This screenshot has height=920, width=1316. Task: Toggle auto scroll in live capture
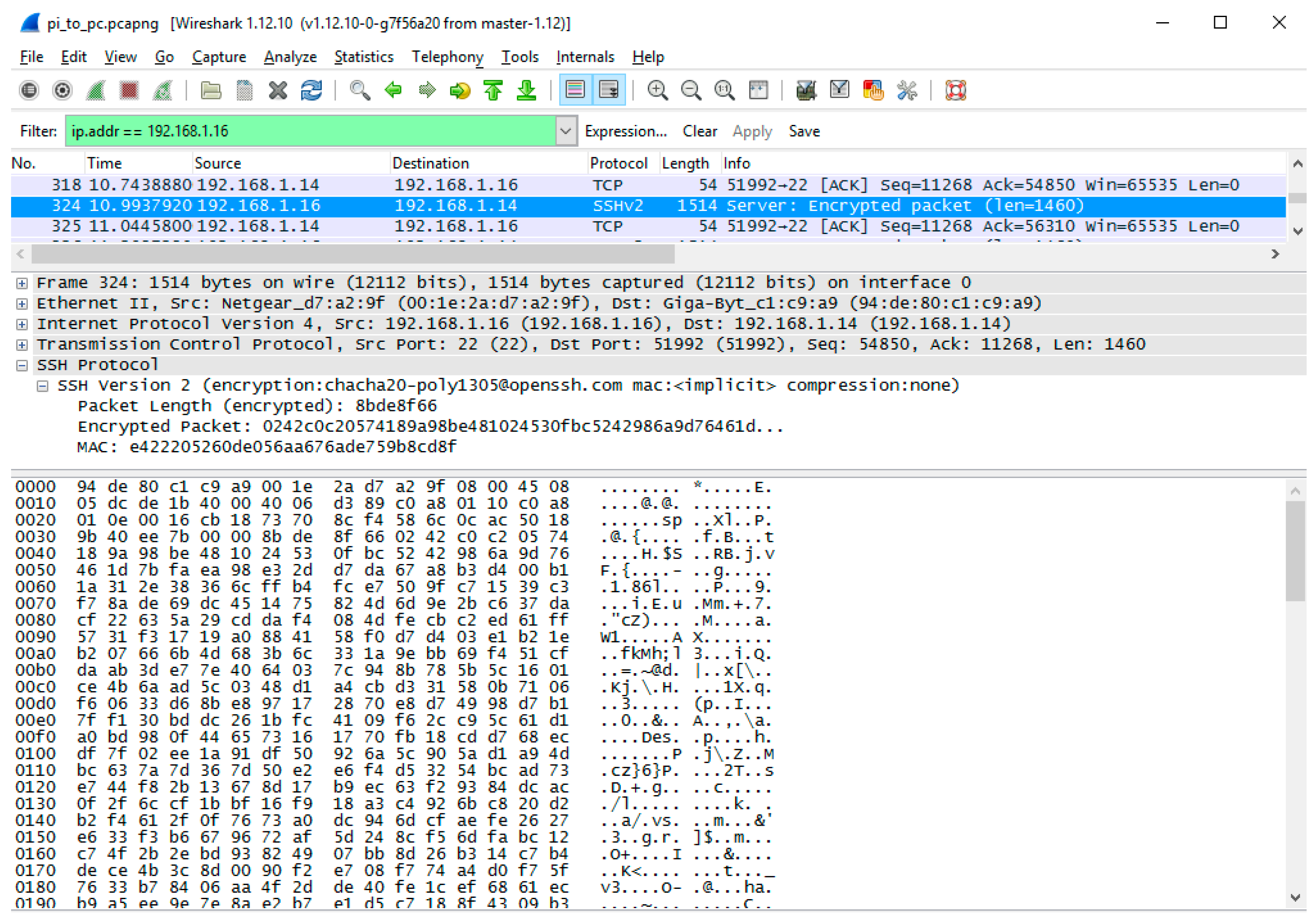(609, 90)
